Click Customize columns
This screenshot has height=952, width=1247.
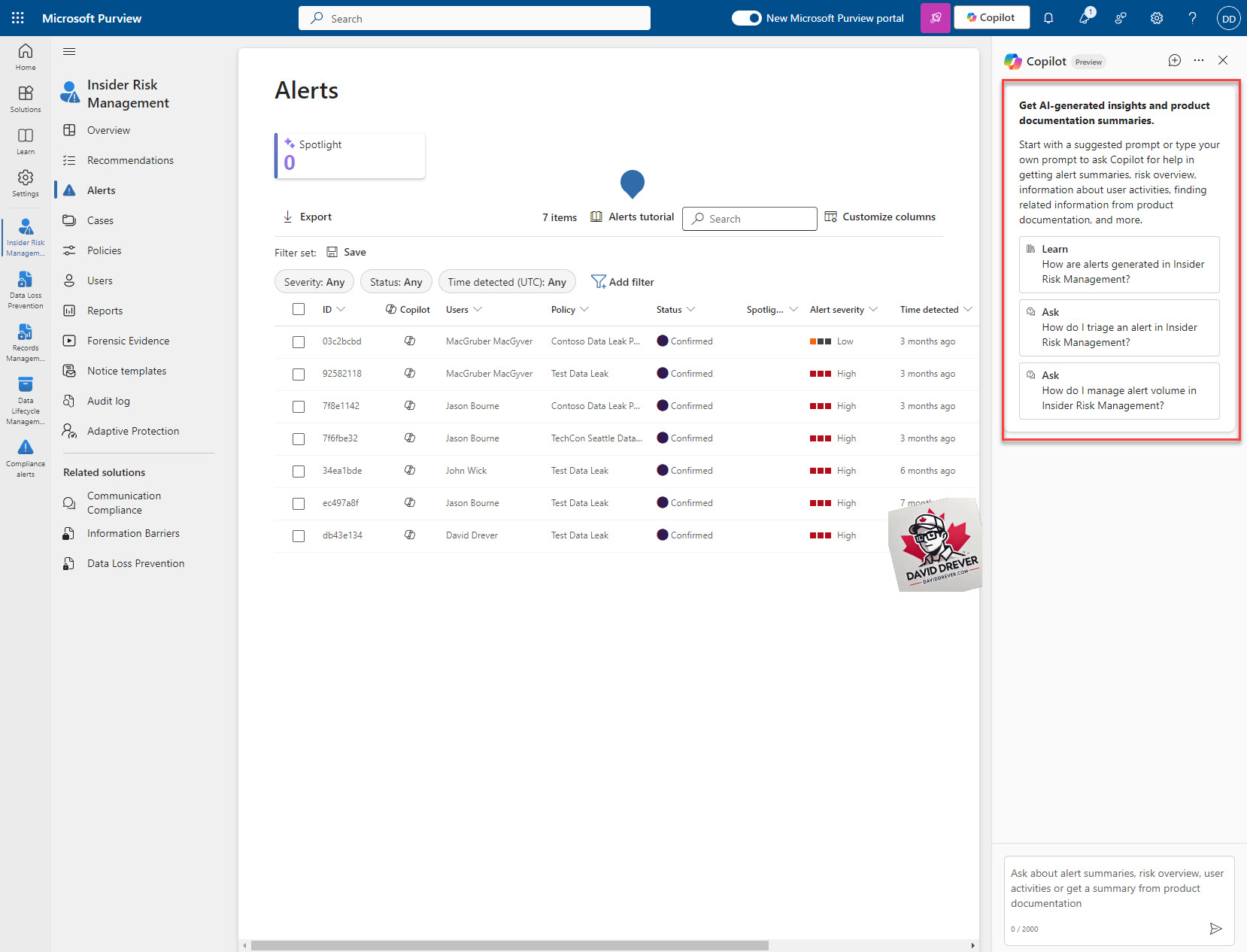click(880, 217)
